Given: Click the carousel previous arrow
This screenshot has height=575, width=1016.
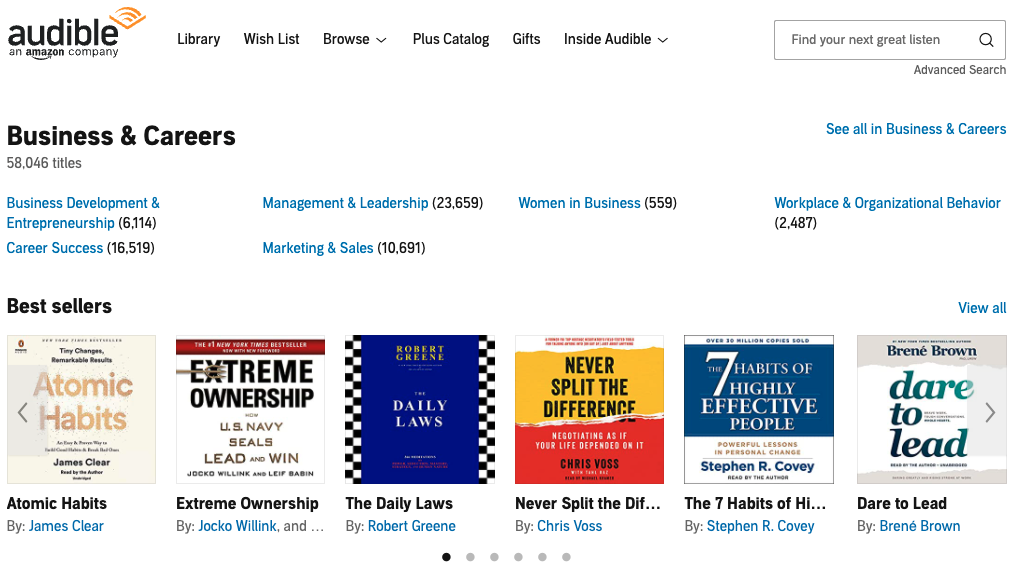Looking at the screenshot, I should (23, 412).
